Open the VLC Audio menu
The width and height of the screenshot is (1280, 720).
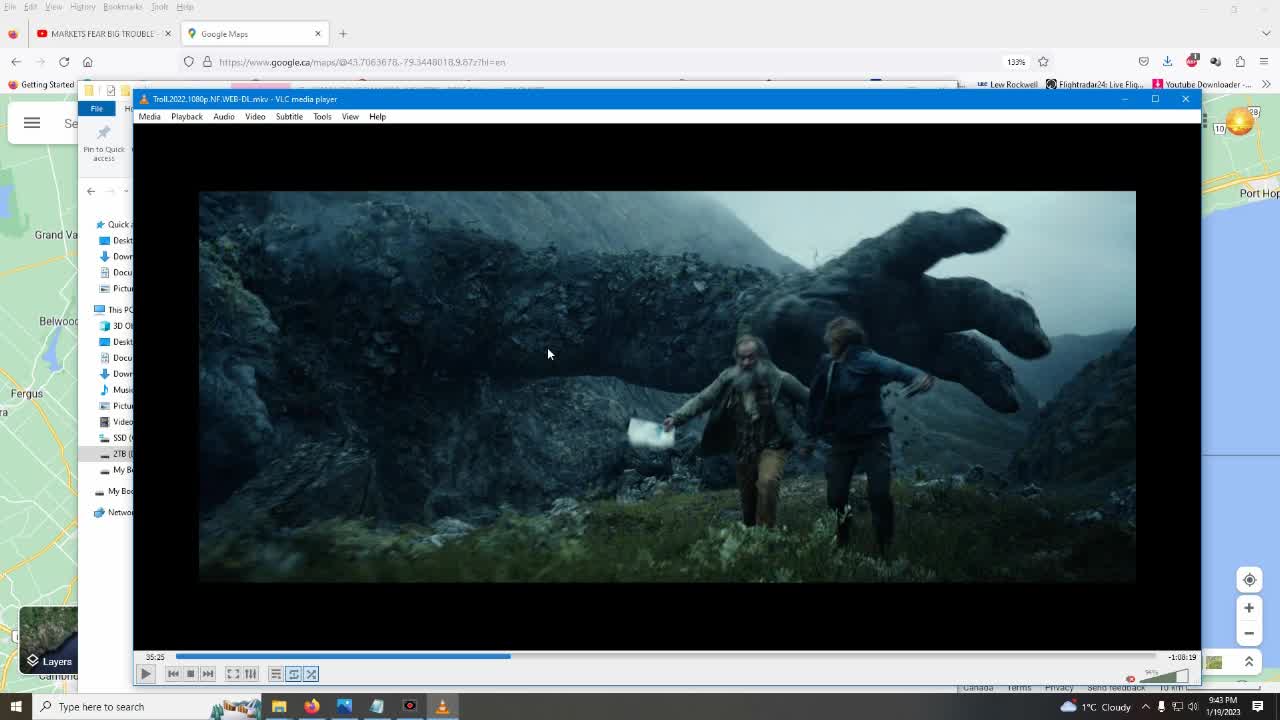tap(224, 117)
